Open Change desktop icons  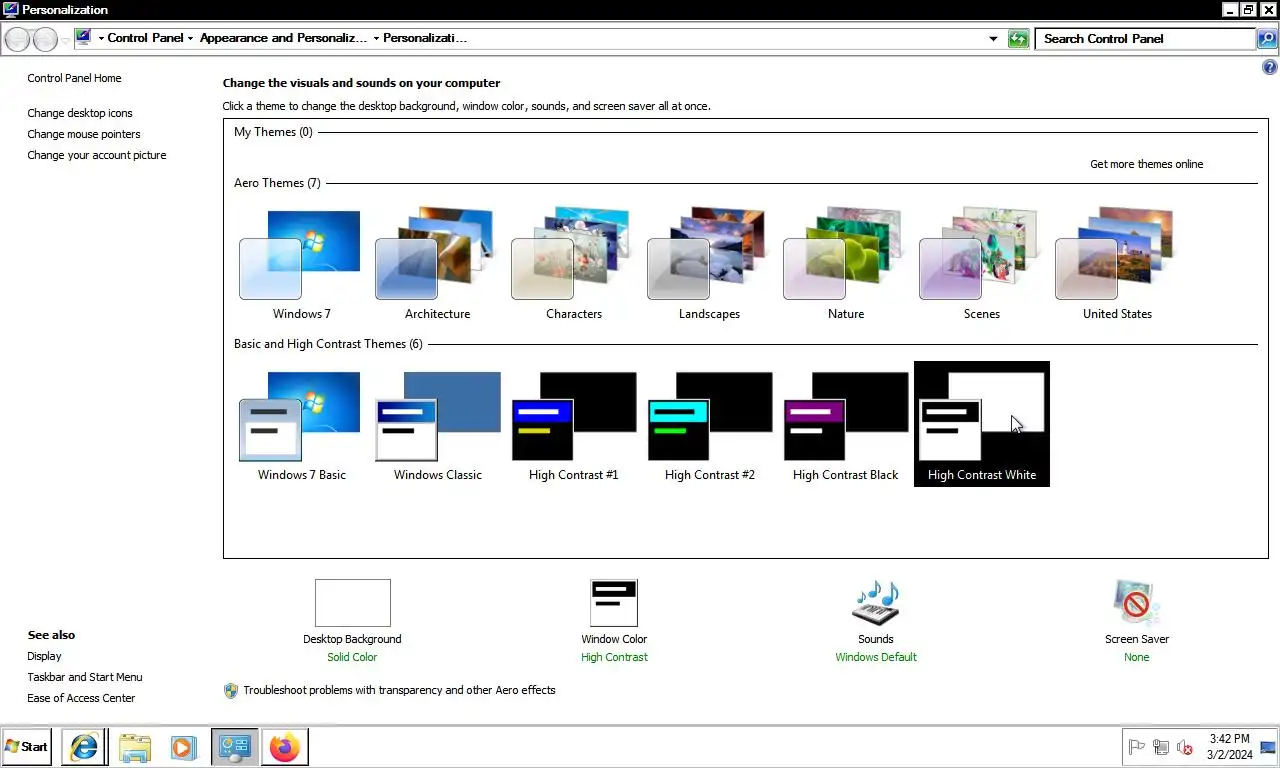coord(80,113)
